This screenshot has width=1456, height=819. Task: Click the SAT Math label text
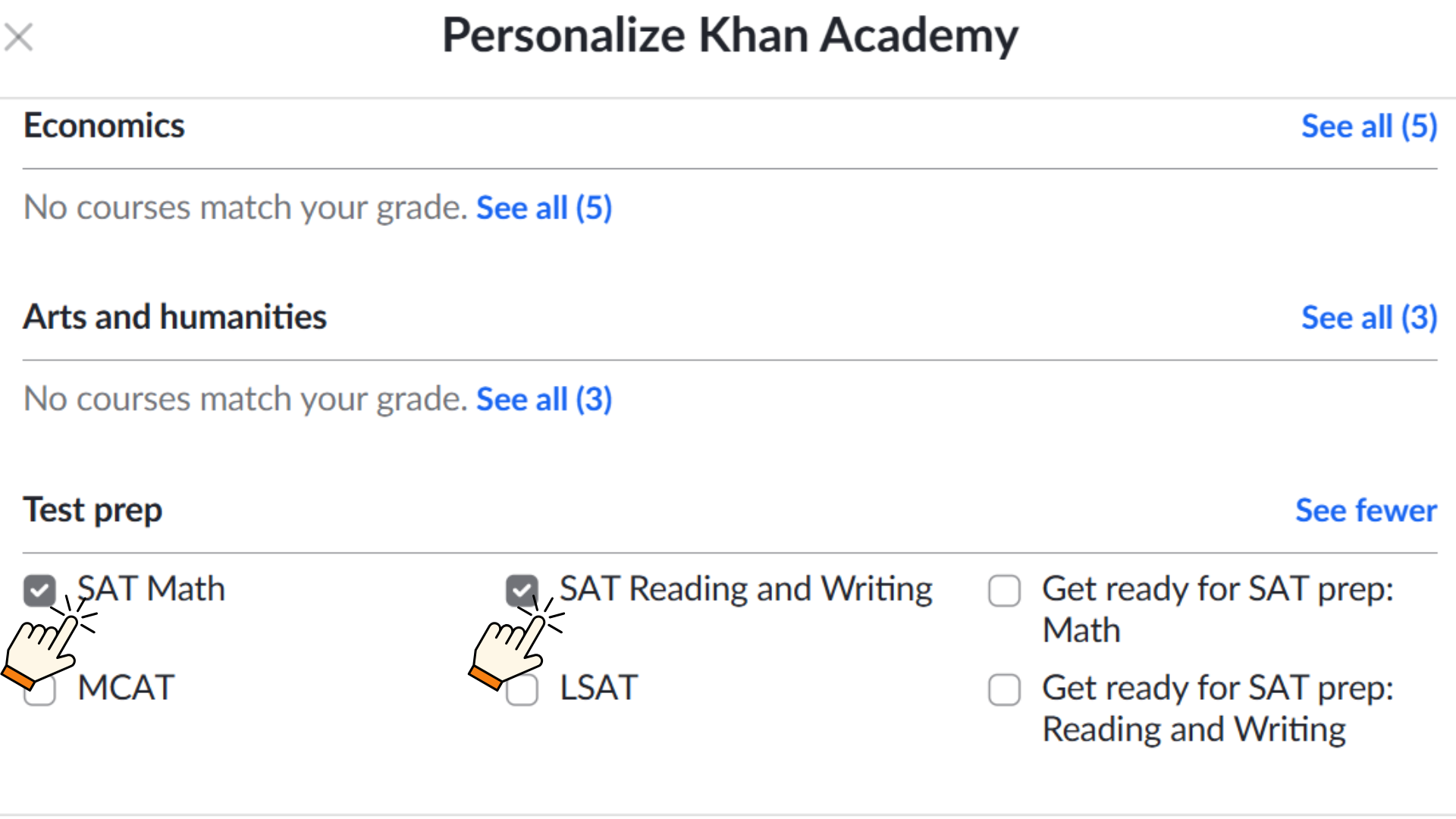151,589
